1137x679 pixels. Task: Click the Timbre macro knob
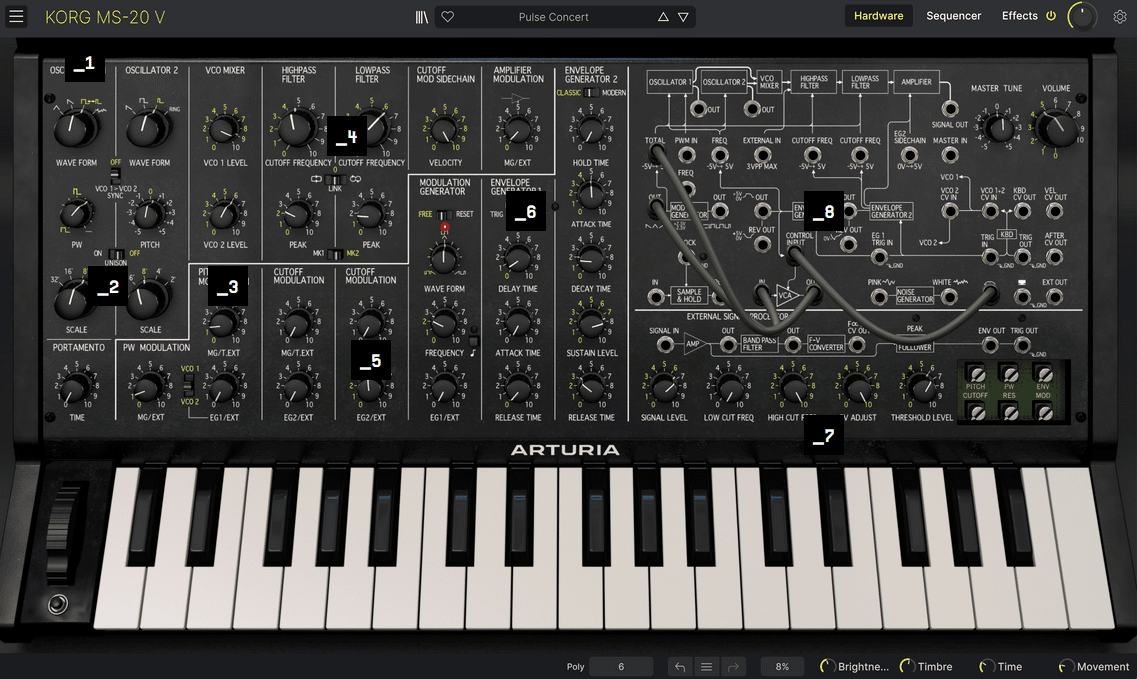906,667
